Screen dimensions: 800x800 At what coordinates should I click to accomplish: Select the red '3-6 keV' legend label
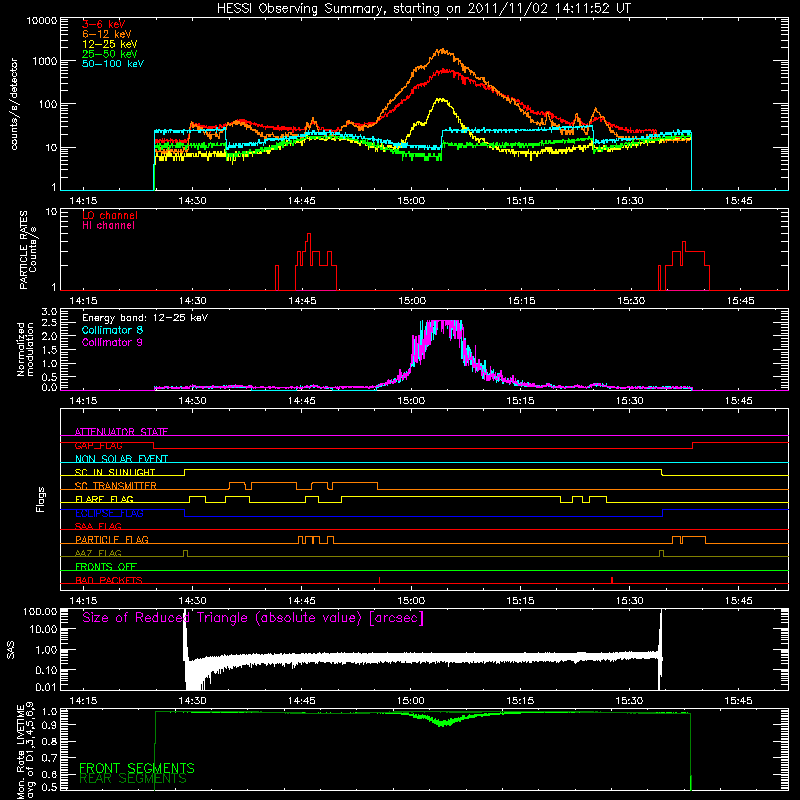104,24
